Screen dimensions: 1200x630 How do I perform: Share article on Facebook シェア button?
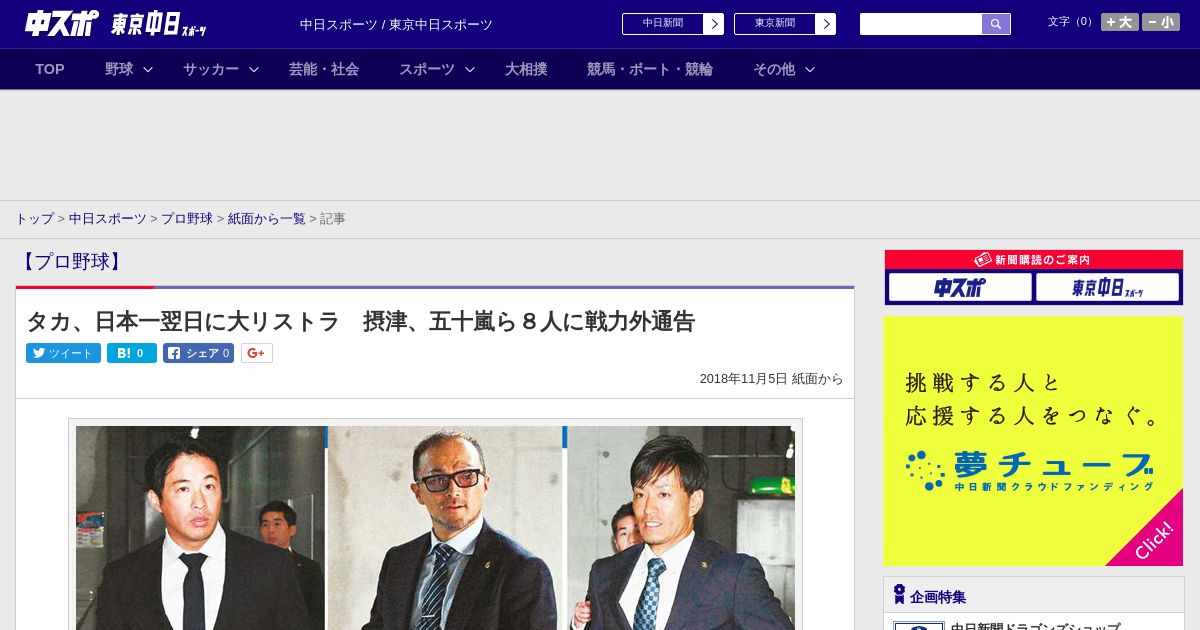point(198,353)
